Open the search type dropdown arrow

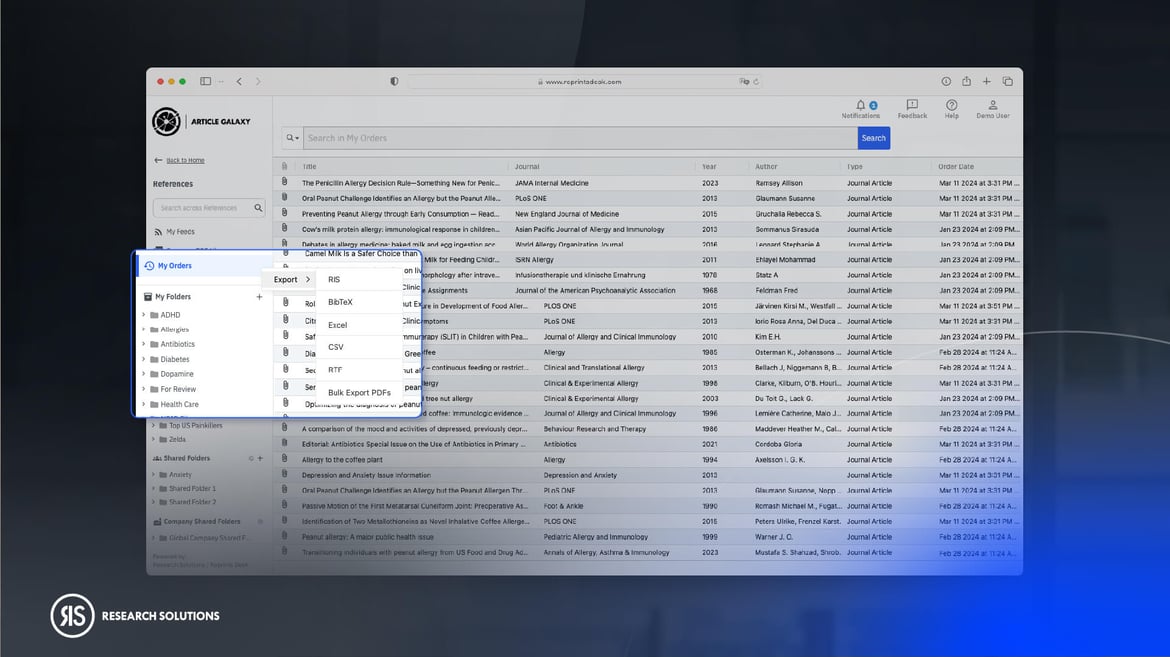(x=292, y=138)
